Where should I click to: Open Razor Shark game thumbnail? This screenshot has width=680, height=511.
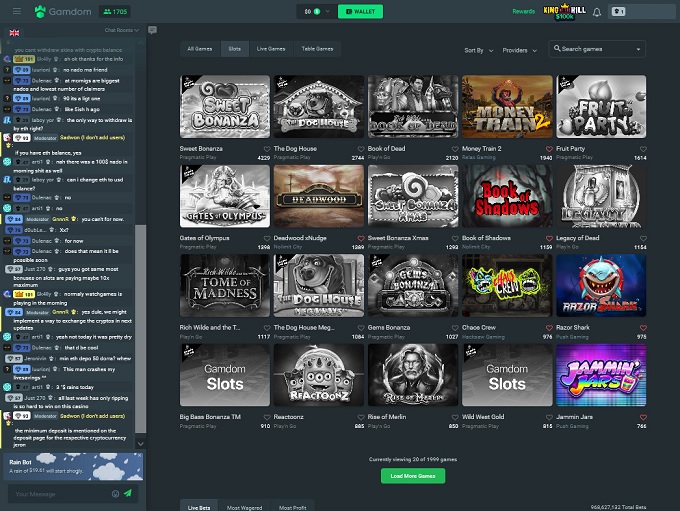click(601, 285)
